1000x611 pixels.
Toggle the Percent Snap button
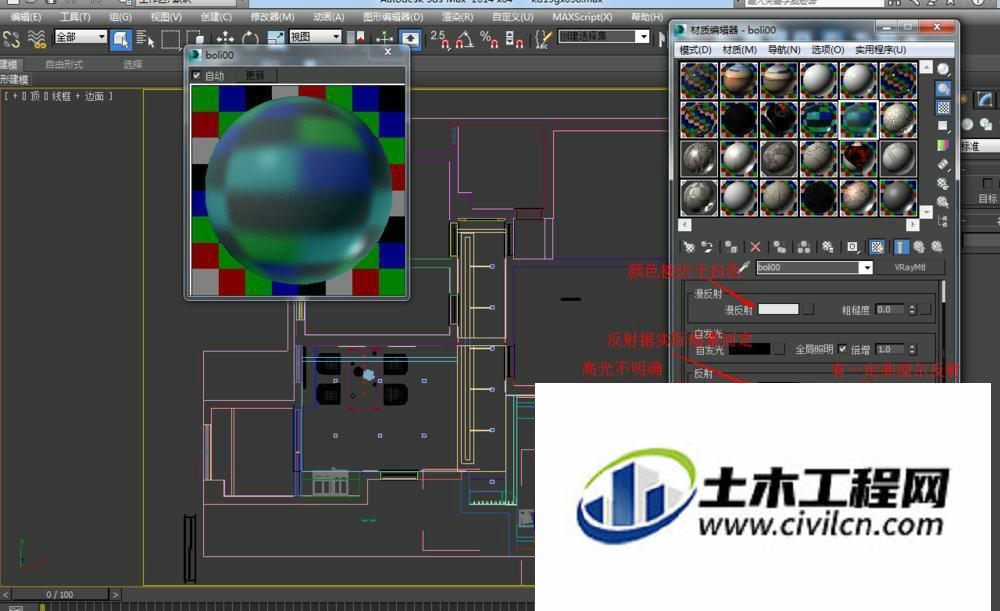pyautogui.click(x=489, y=40)
